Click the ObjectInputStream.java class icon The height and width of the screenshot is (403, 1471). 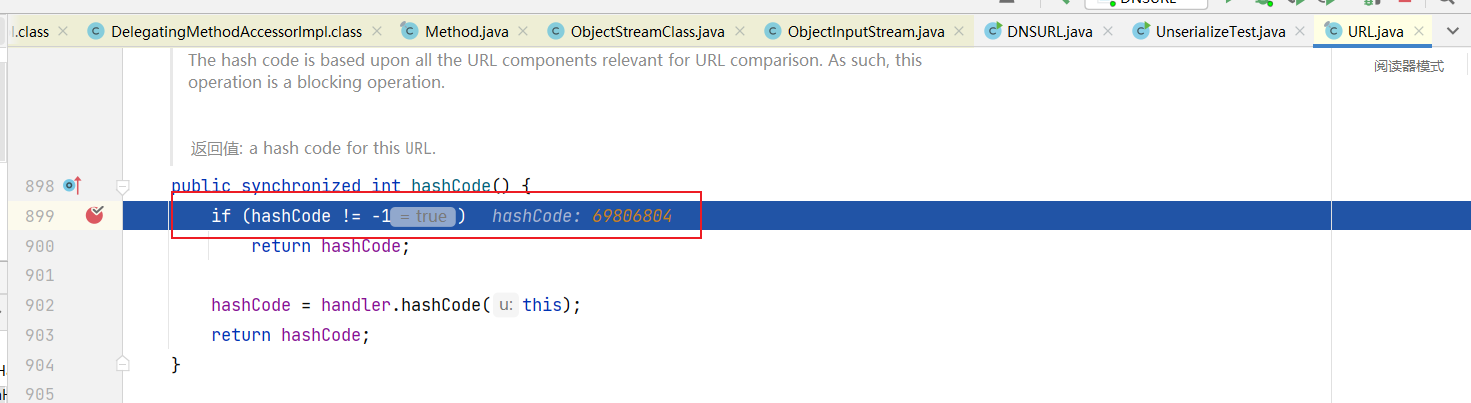point(773,31)
